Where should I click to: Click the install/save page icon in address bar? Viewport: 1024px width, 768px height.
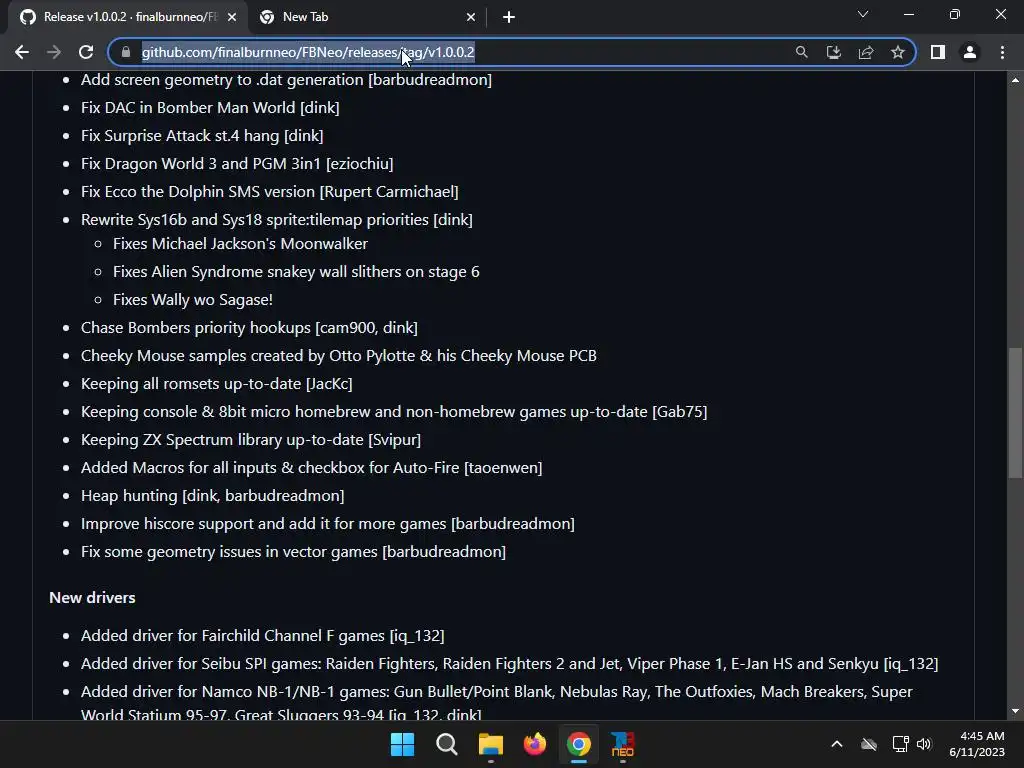tap(833, 52)
